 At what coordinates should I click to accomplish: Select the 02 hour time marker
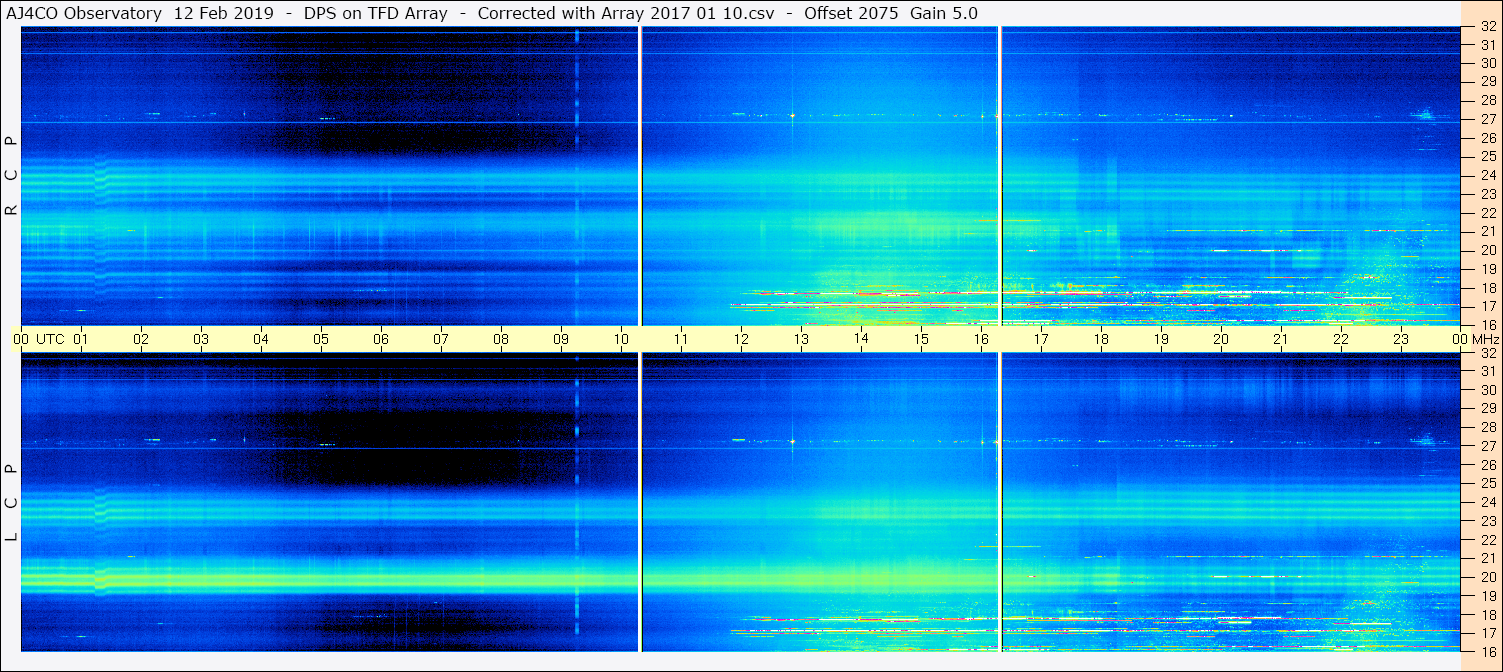click(x=141, y=339)
